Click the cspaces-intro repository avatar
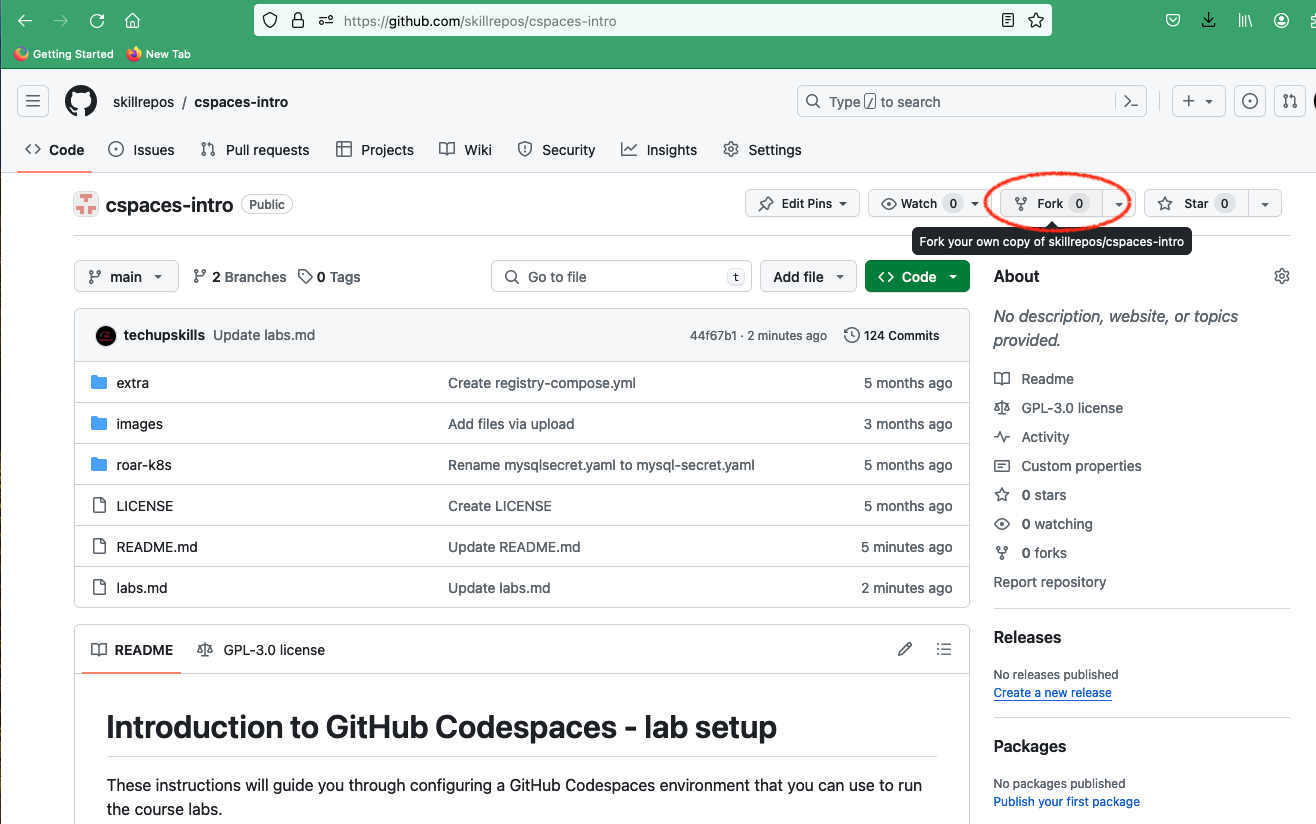The height and width of the screenshot is (824, 1316). (x=86, y=204)
